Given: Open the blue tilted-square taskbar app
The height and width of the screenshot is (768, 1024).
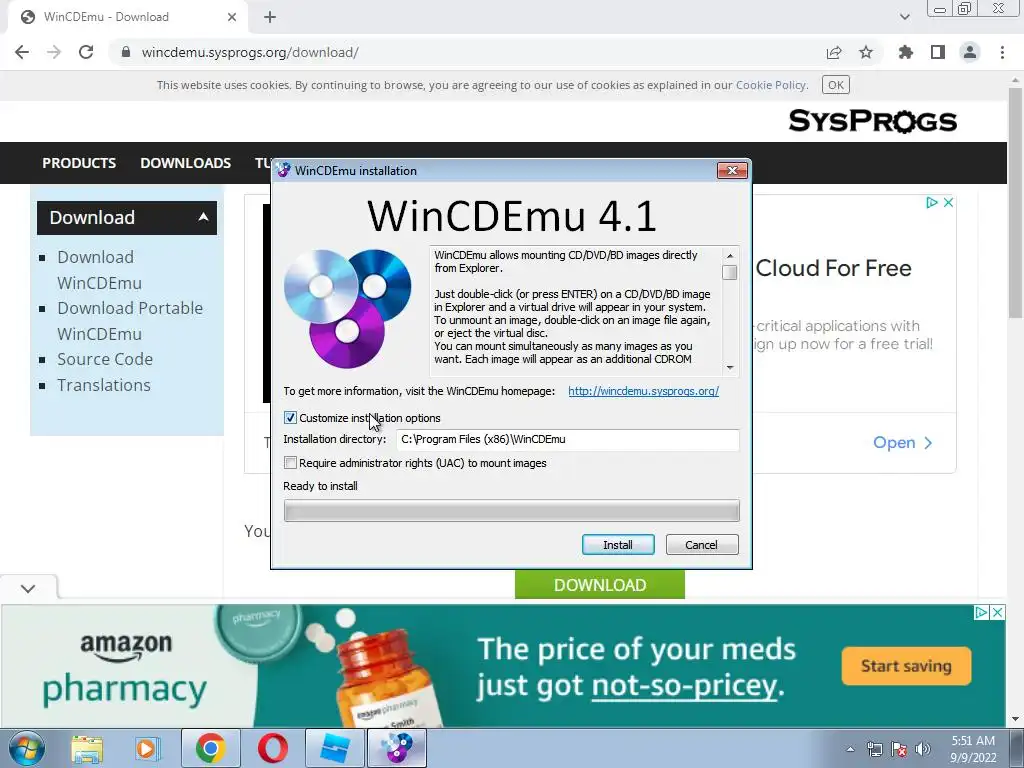Looking at the screenshot, I should [334, 748].
